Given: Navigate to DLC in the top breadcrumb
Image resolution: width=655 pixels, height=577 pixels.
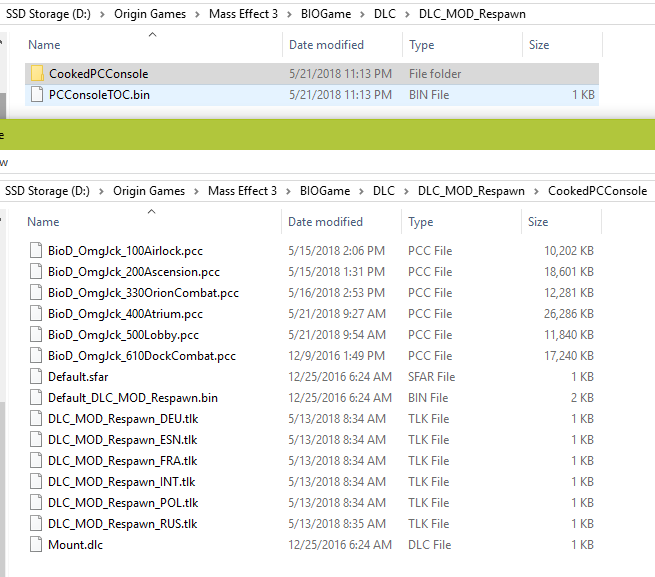Looking at the screenshot, I should 384,15.
